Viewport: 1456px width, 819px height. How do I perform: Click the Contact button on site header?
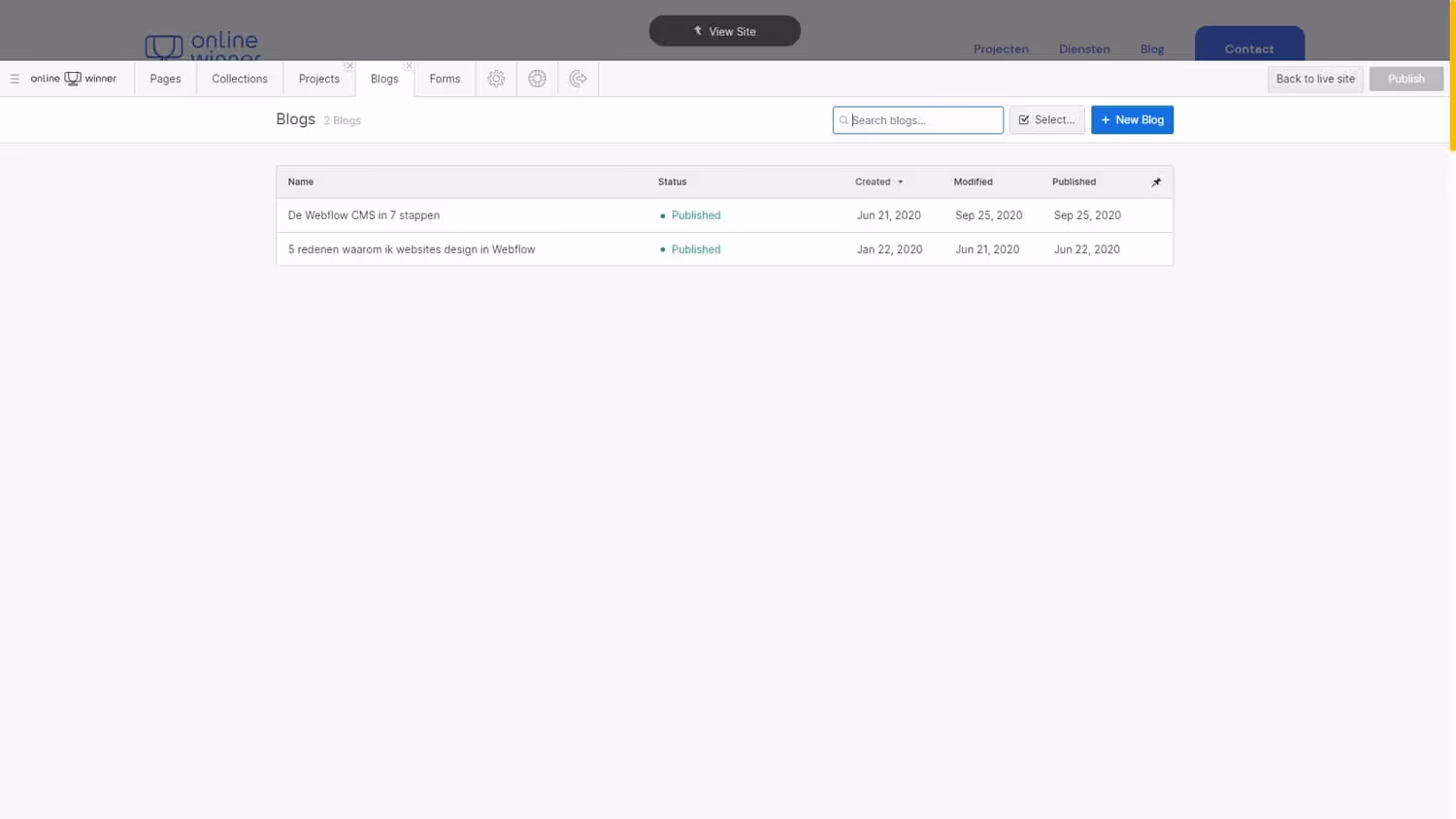click(x=1249, y=45)
